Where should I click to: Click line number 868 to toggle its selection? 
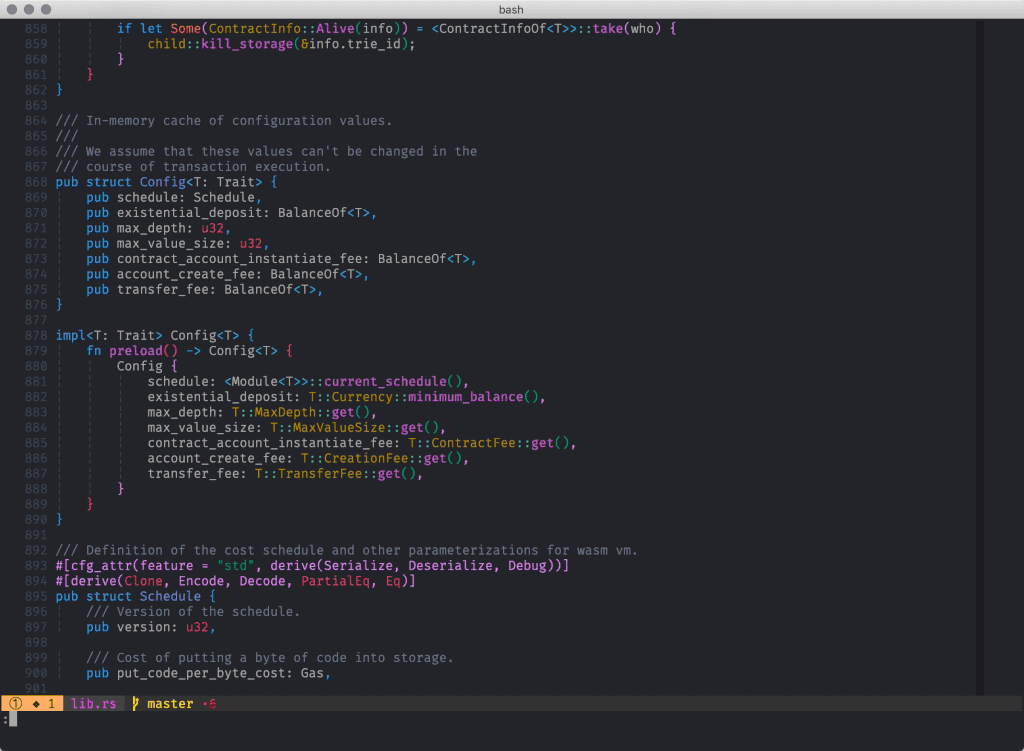coord(35,182)
